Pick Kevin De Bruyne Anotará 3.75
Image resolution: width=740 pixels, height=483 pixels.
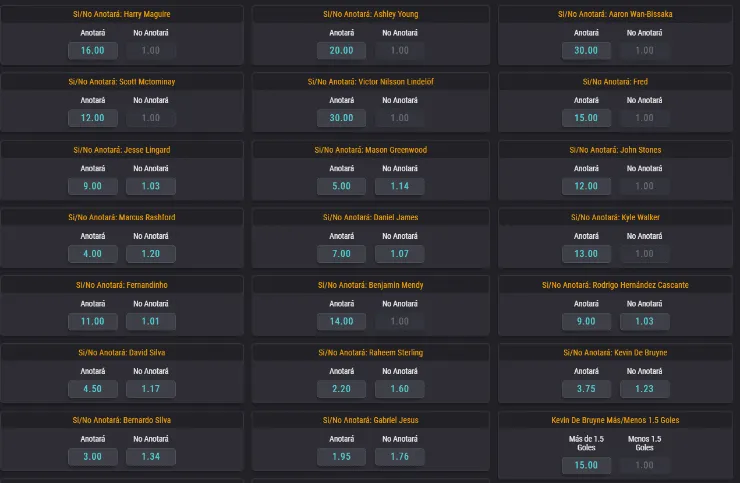click(x=586, y=389)
